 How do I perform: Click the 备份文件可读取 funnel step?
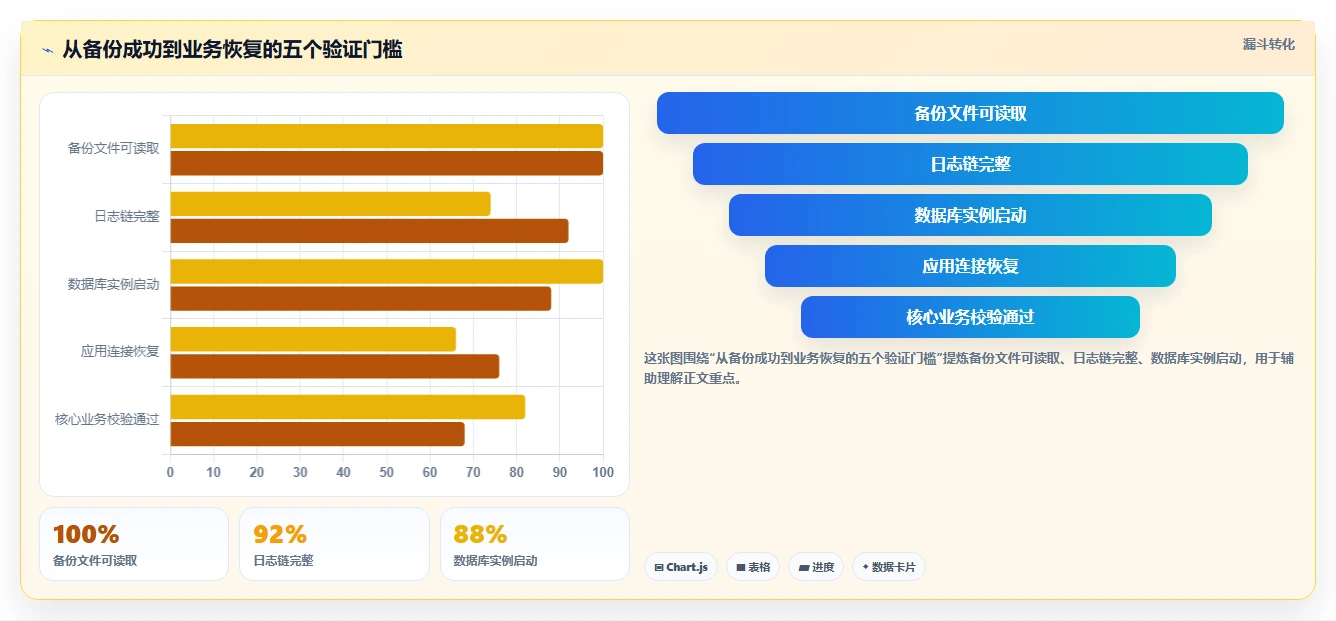(970, 113)
